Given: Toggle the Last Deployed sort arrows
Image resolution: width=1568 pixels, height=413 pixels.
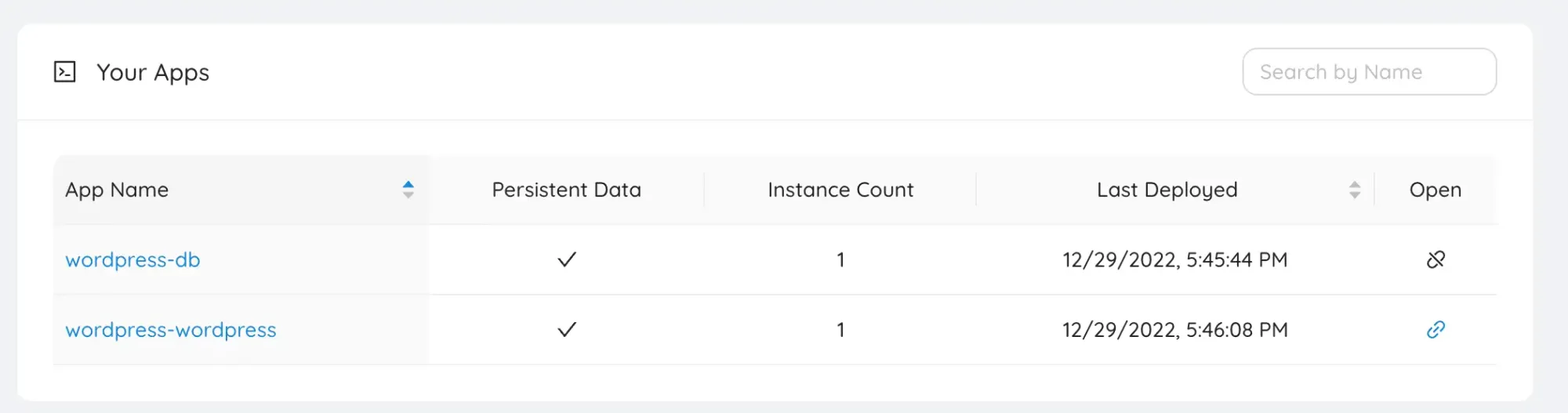Looking at the screenshot, I should point(1354,190).
